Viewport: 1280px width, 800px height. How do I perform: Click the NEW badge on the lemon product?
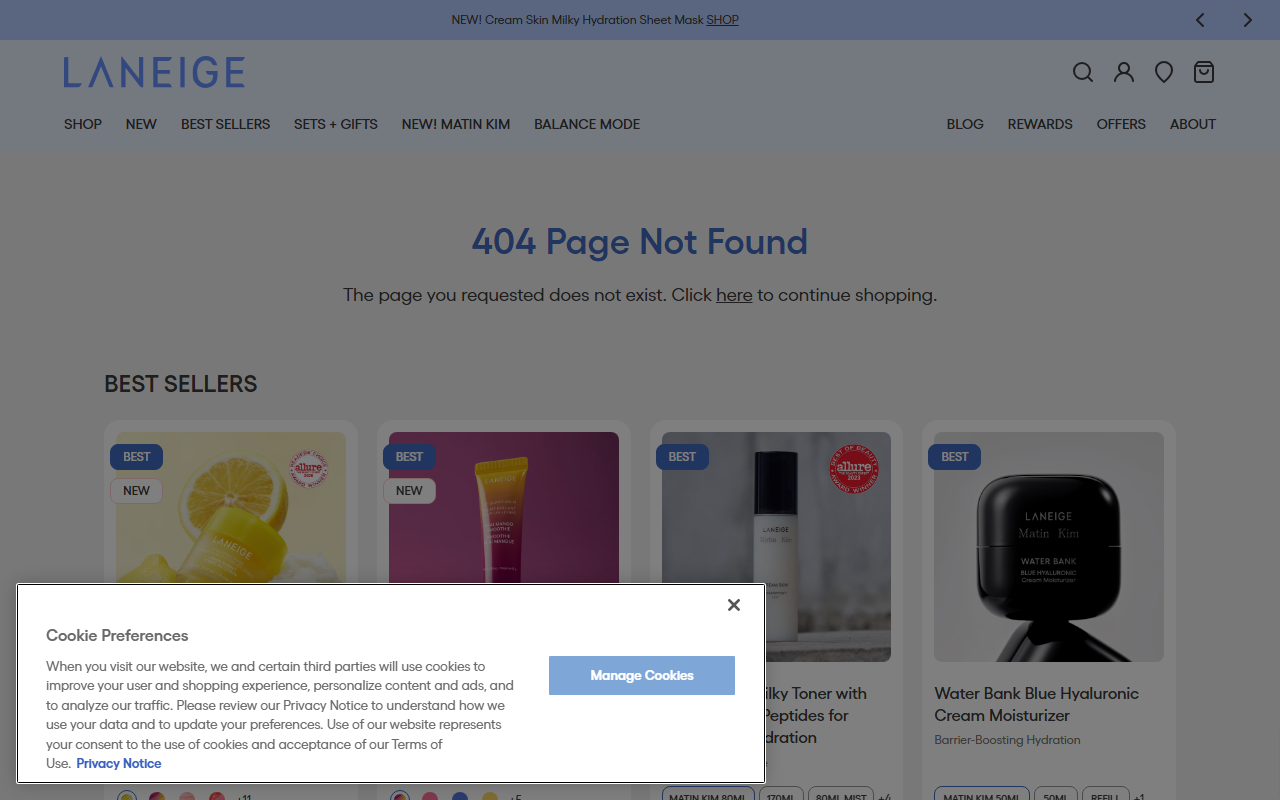click(x=137, y=491)
